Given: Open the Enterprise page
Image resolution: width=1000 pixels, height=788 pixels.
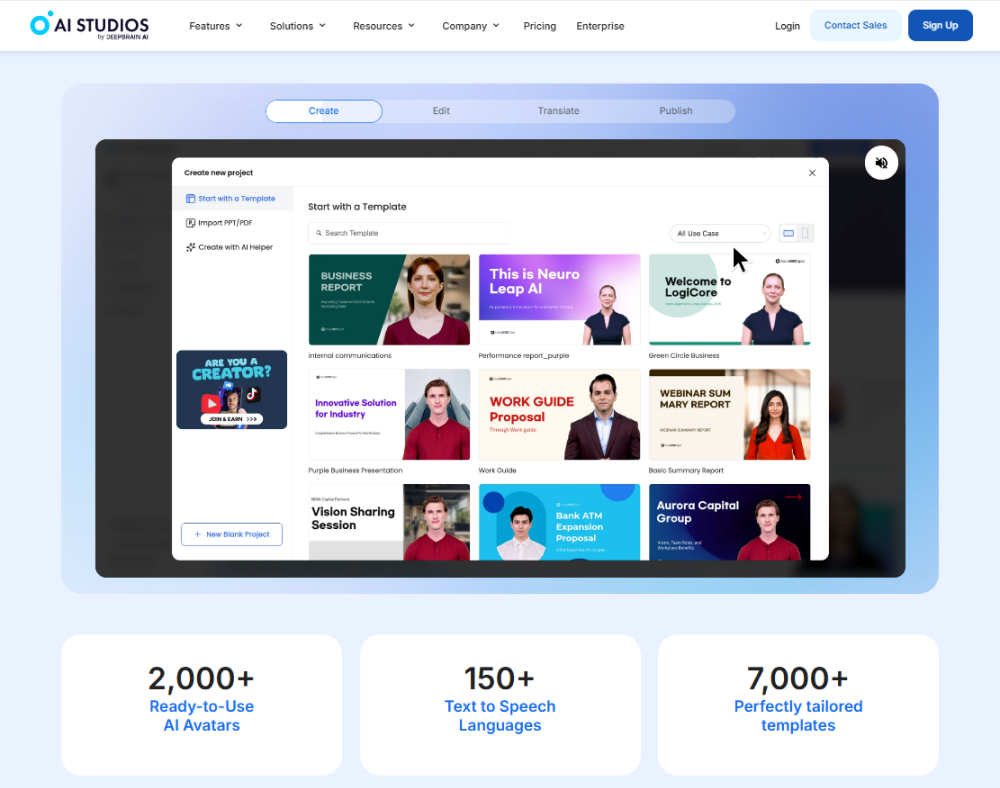Looking at the screenshot, I should [x=600, y=26].
